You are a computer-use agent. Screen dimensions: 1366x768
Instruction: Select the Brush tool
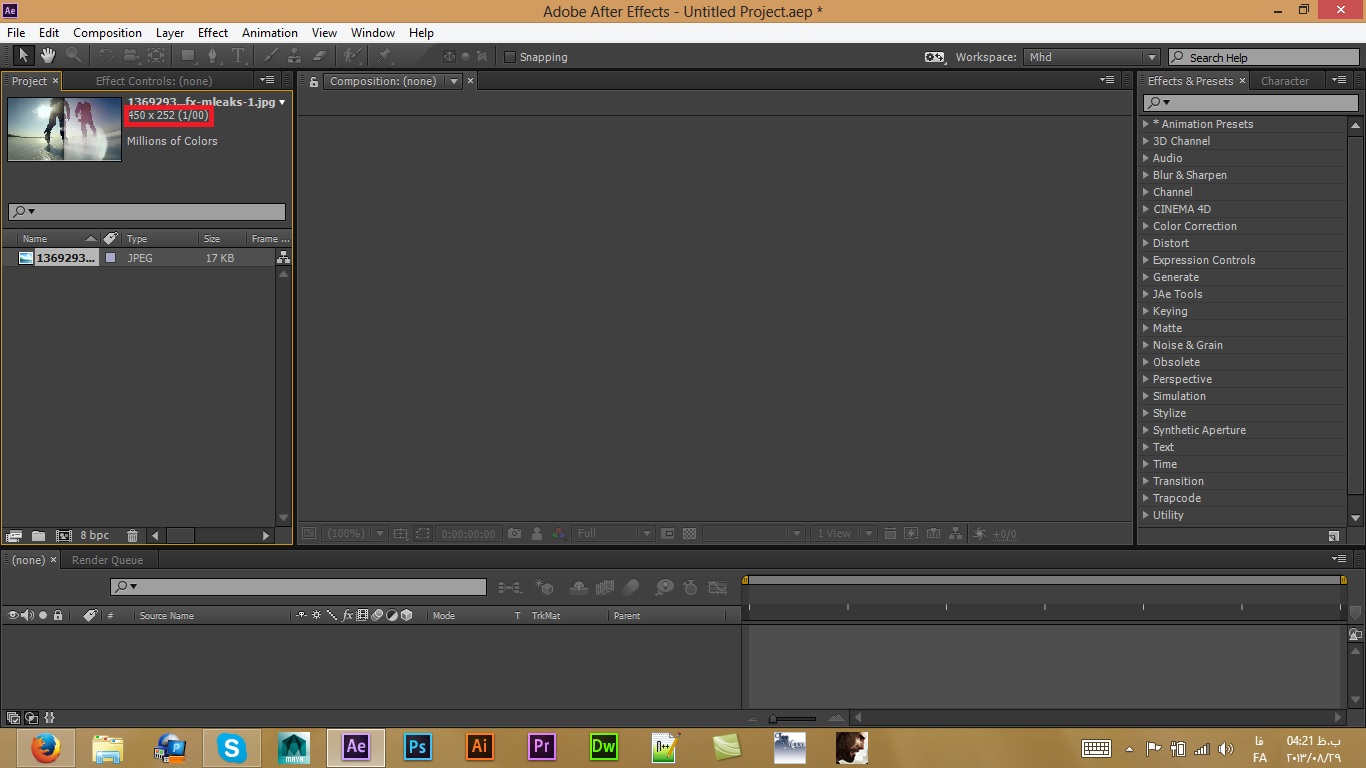click(271, 56)
